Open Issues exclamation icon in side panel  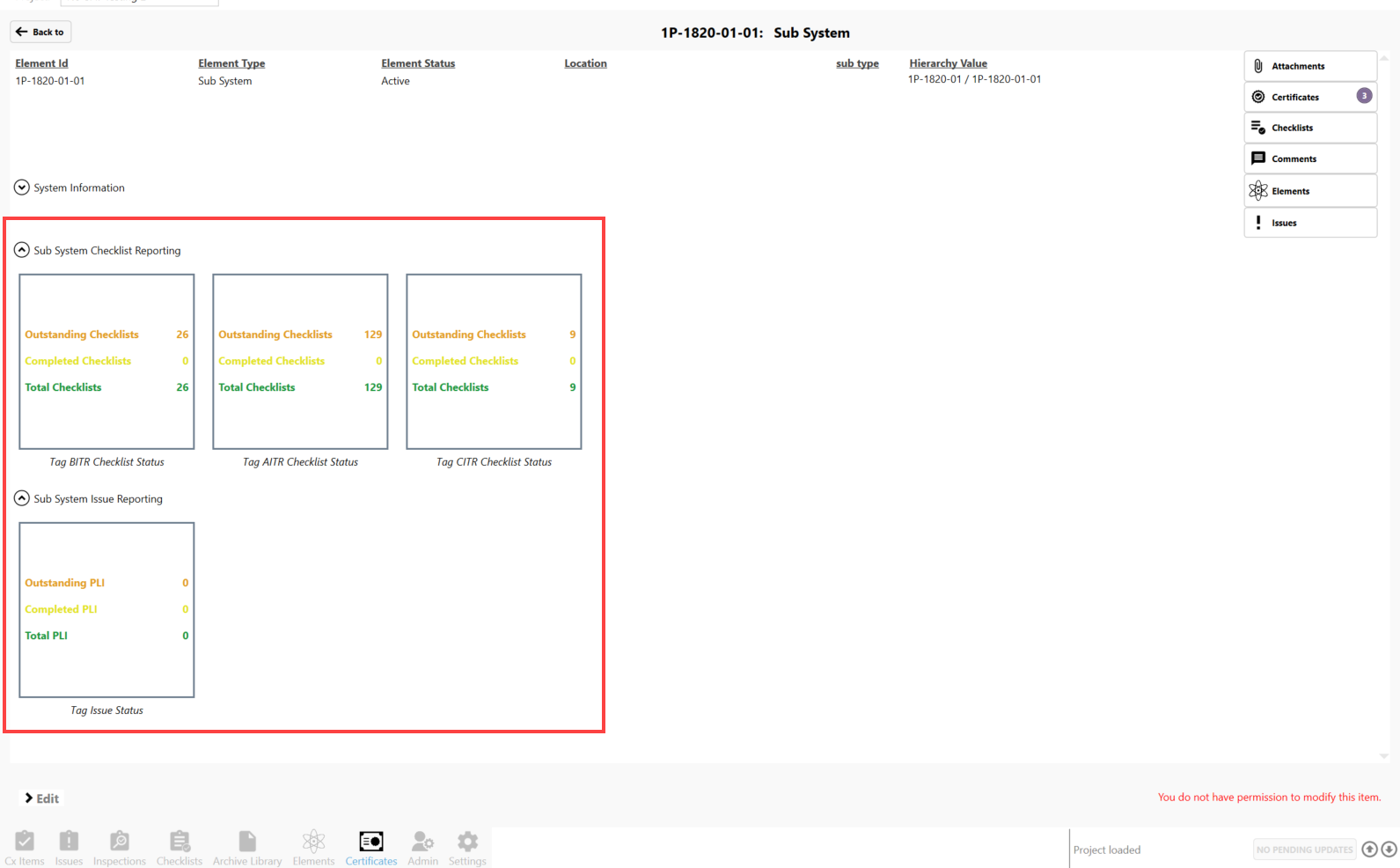tap(1258, 223)
